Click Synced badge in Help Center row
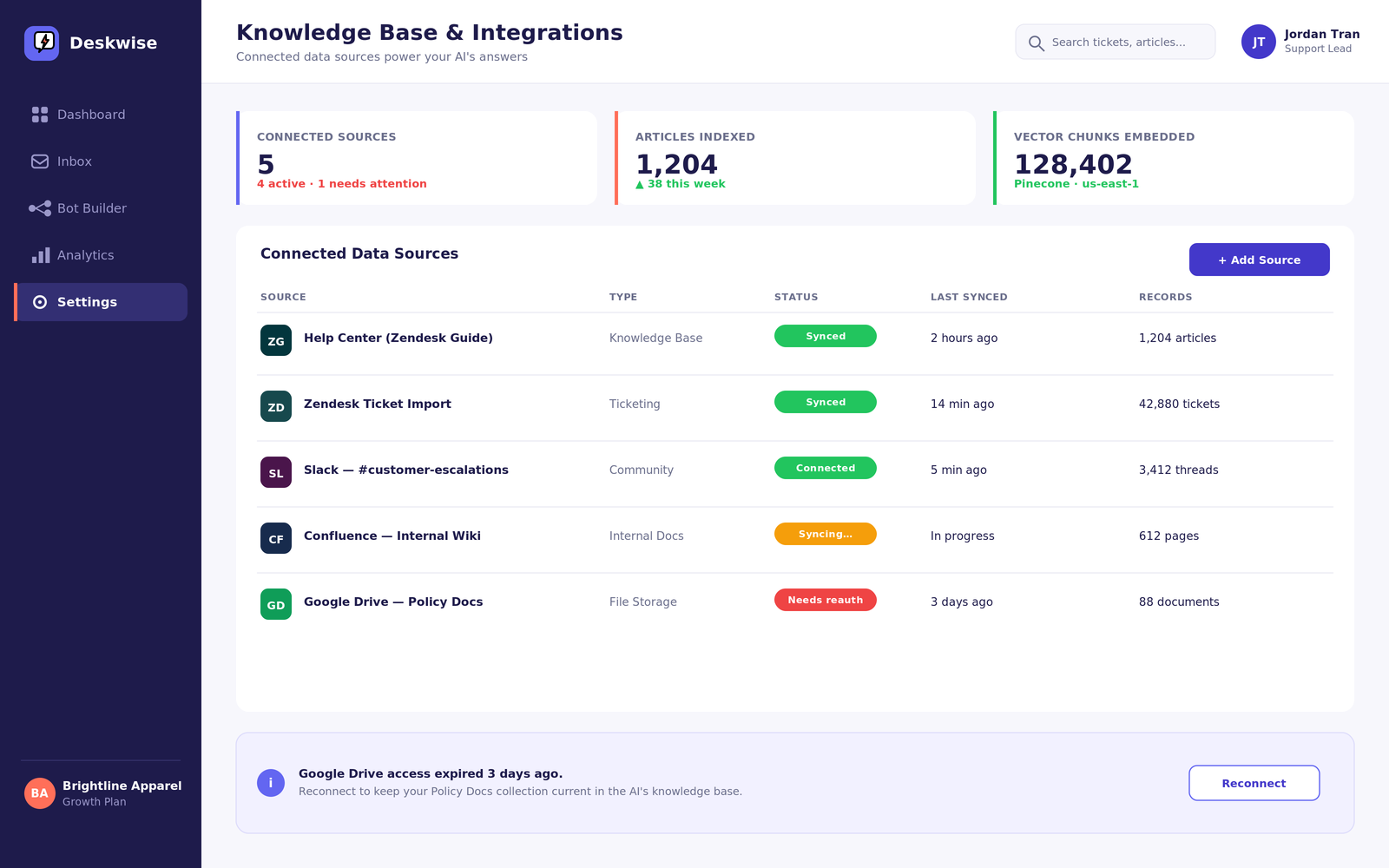The width and height of the screenshot is (1389, 868). pyautogui.click(x=826, y=336)
